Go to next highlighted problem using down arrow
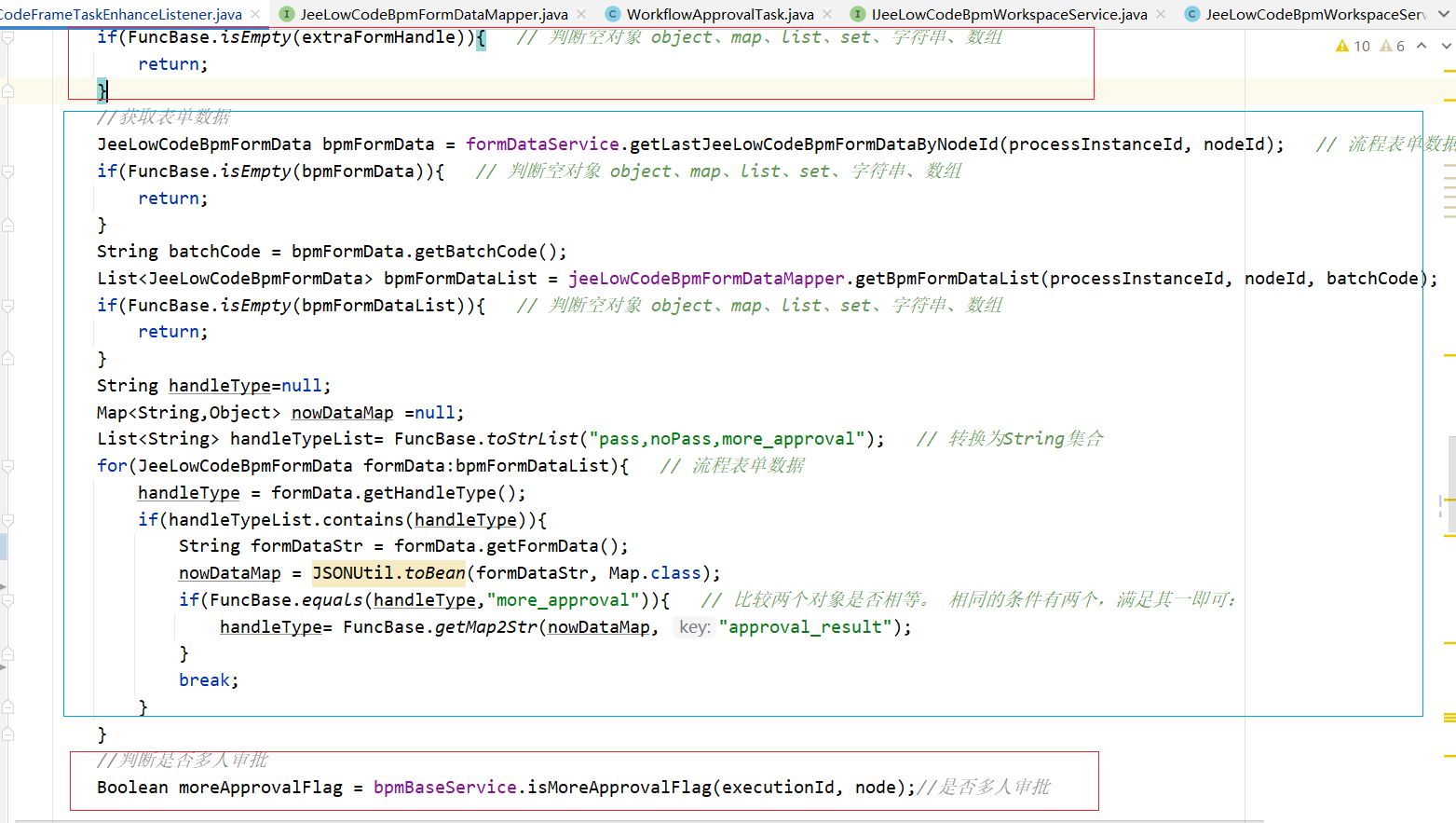Screen dimensions: 1456x823 [x=1446, y=46]
